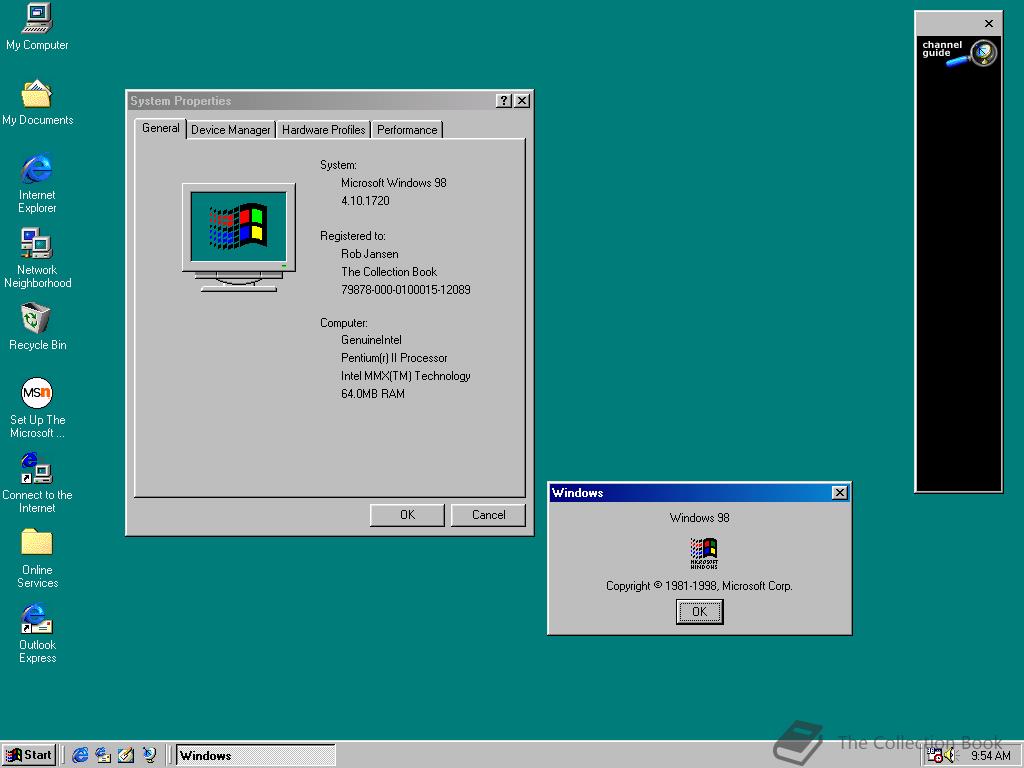Click the product ID 79878-000-0100015-12089
1024x768 pixels.
point(406,289)
